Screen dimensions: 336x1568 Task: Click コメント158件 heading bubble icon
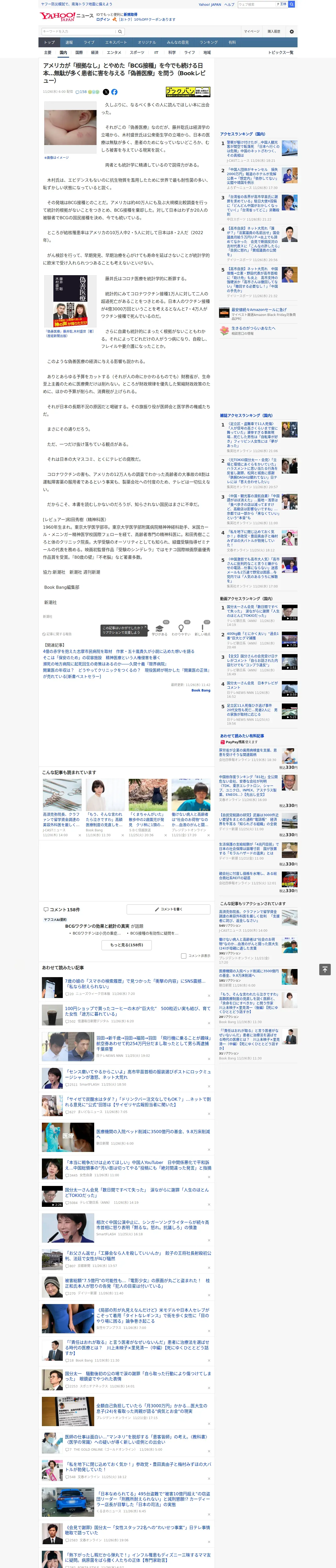[46, 909]
